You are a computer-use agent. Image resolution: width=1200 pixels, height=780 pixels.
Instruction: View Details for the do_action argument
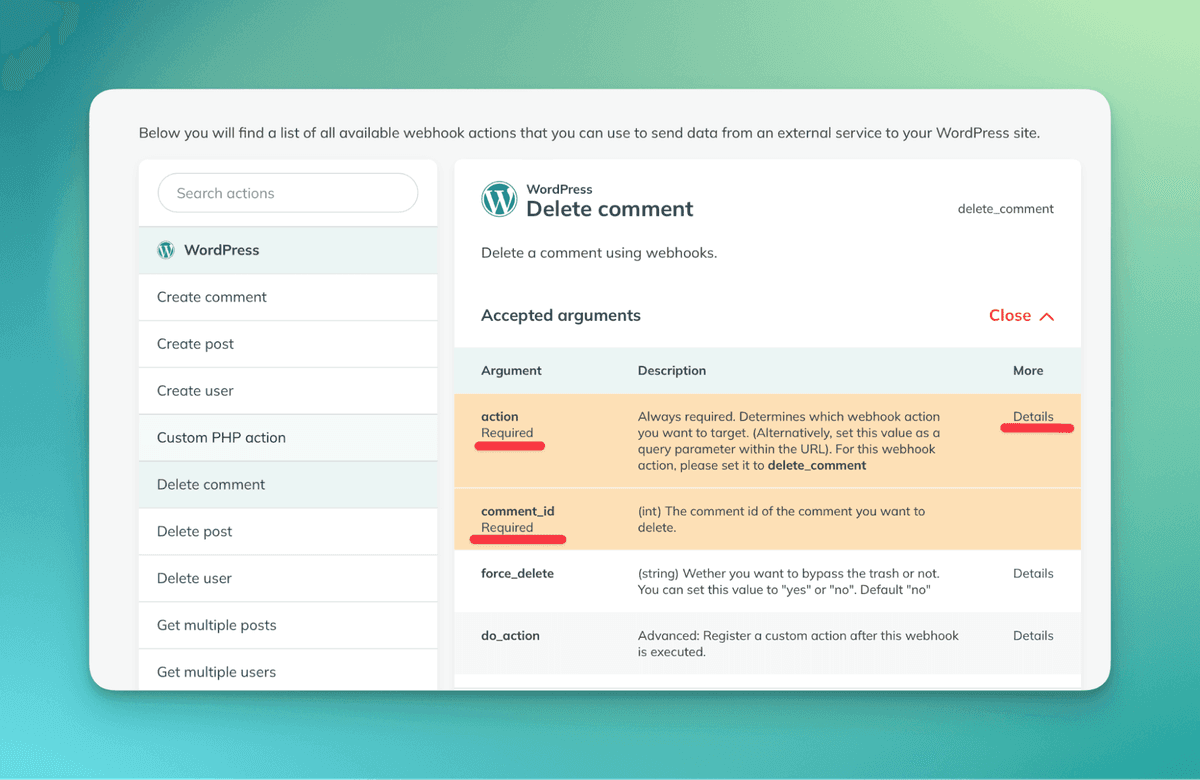tap(1033, 636)
